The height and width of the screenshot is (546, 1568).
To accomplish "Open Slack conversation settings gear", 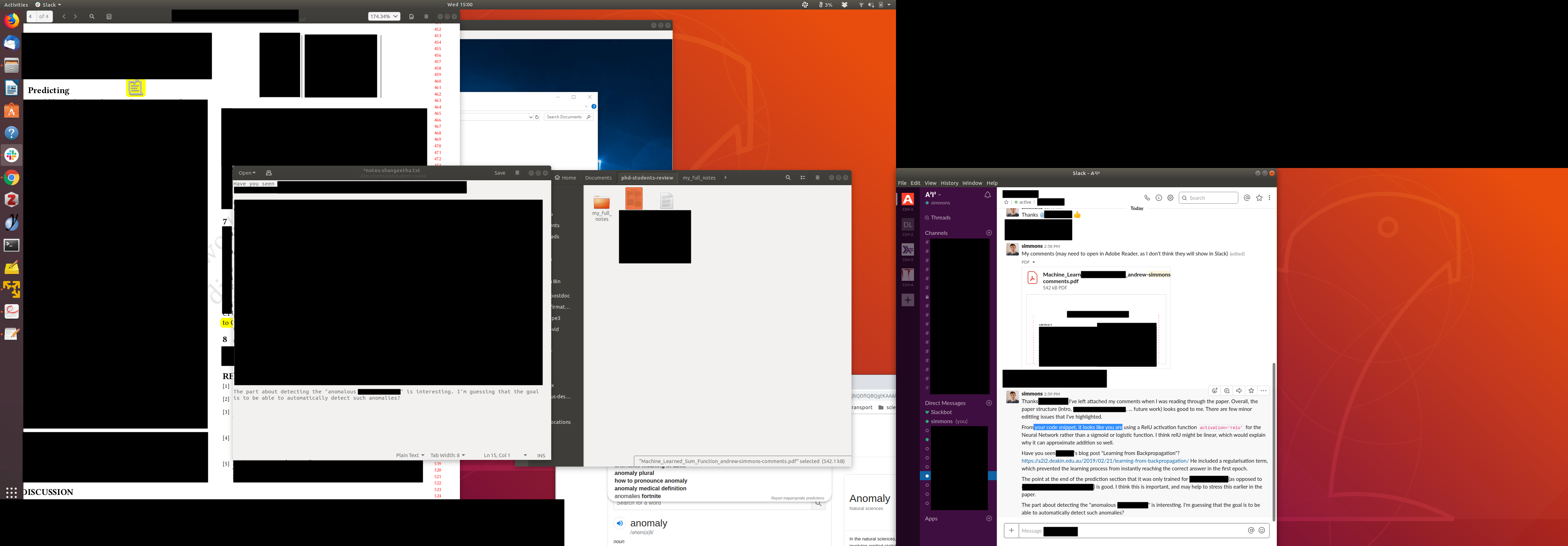I will coord(1170,198).
